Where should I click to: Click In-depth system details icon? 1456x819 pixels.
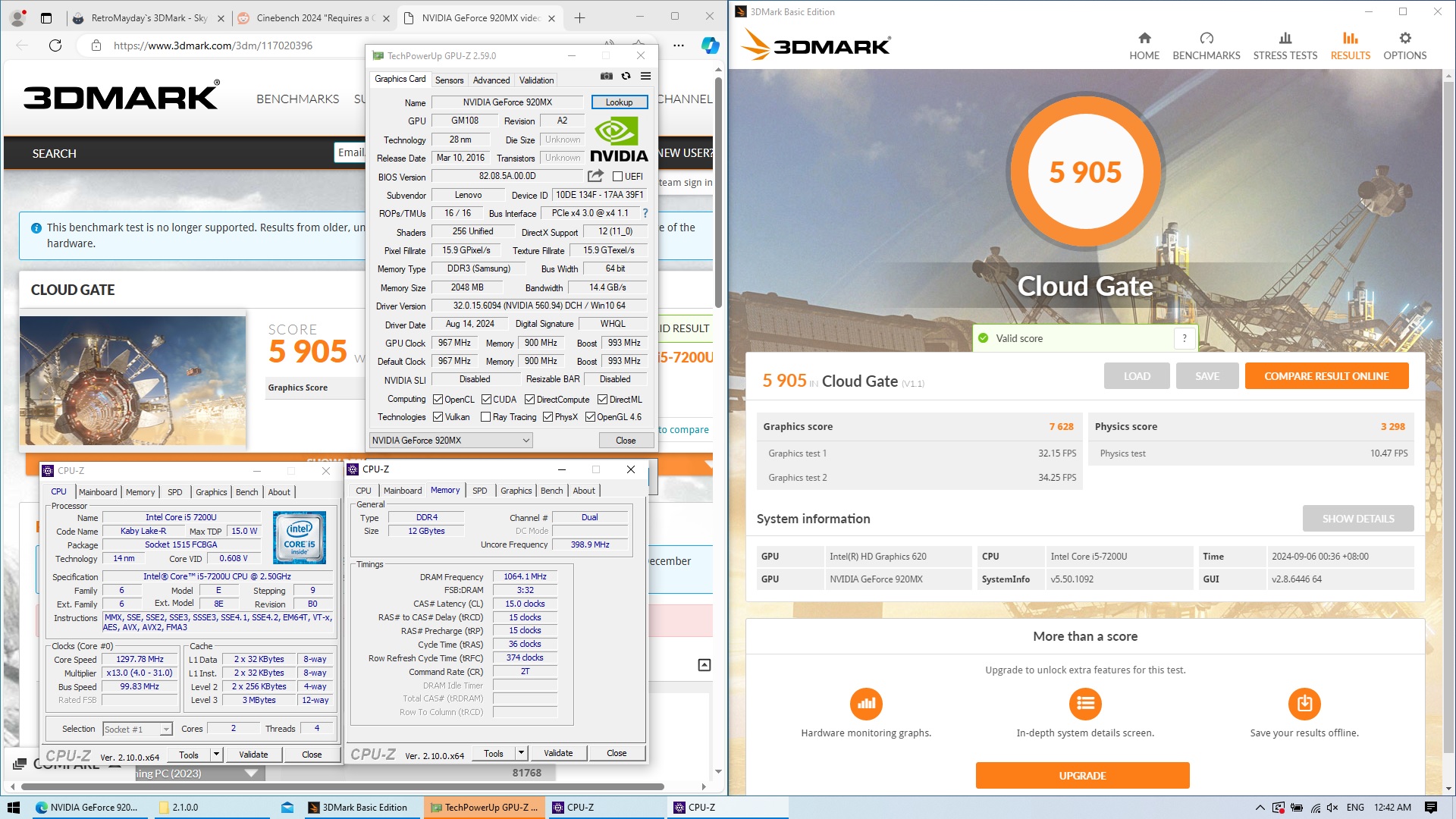click(1085, 704)
